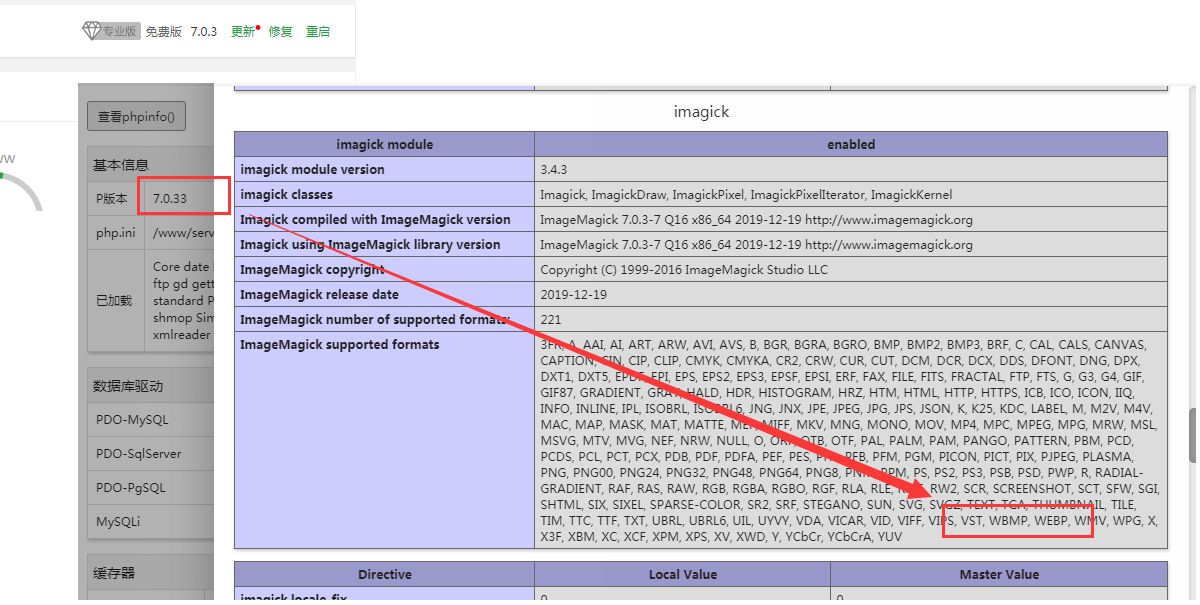Select the 缓存器 section header
Viewport: 1200px width, 605px height.
tap(114, 573)
